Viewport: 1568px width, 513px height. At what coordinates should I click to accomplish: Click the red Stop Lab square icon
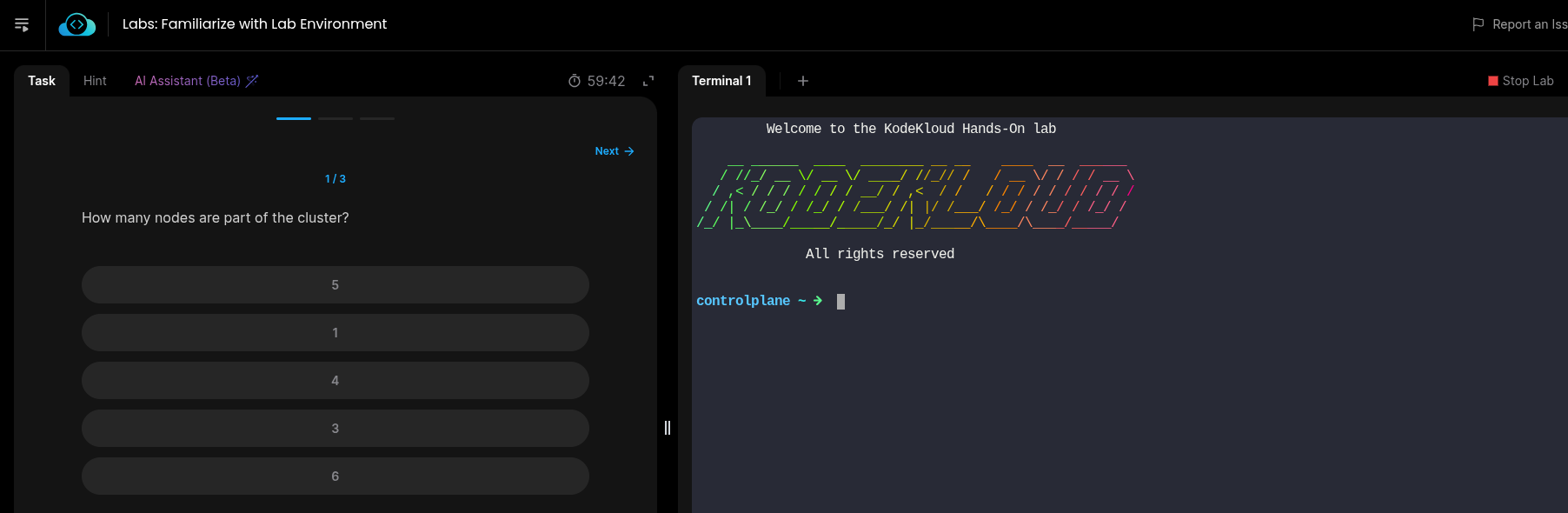(x=1493, y=81)
